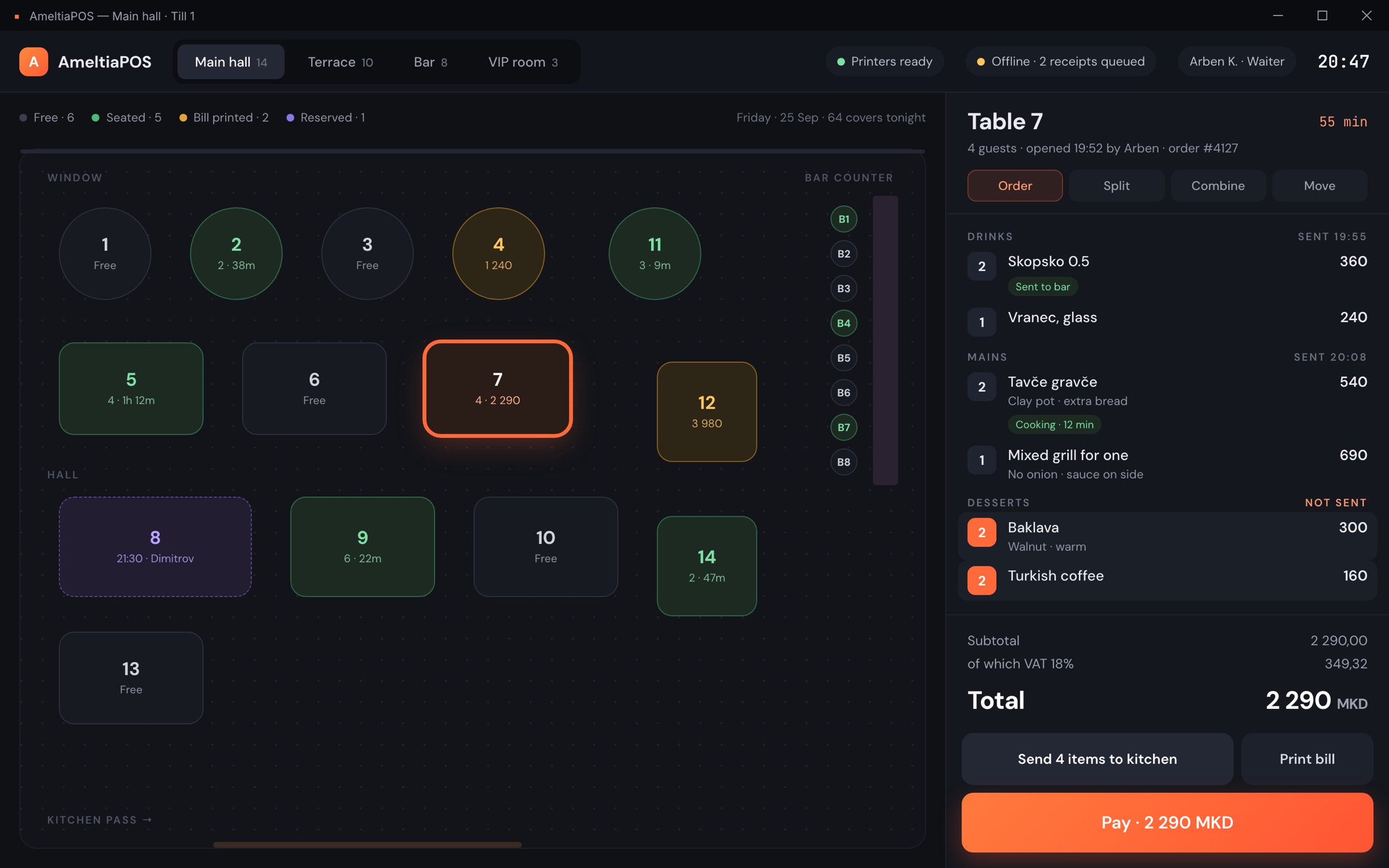This screenshot has height=868, width=1389.
Task: Select bar seat B1
Action: coord(844,219)
